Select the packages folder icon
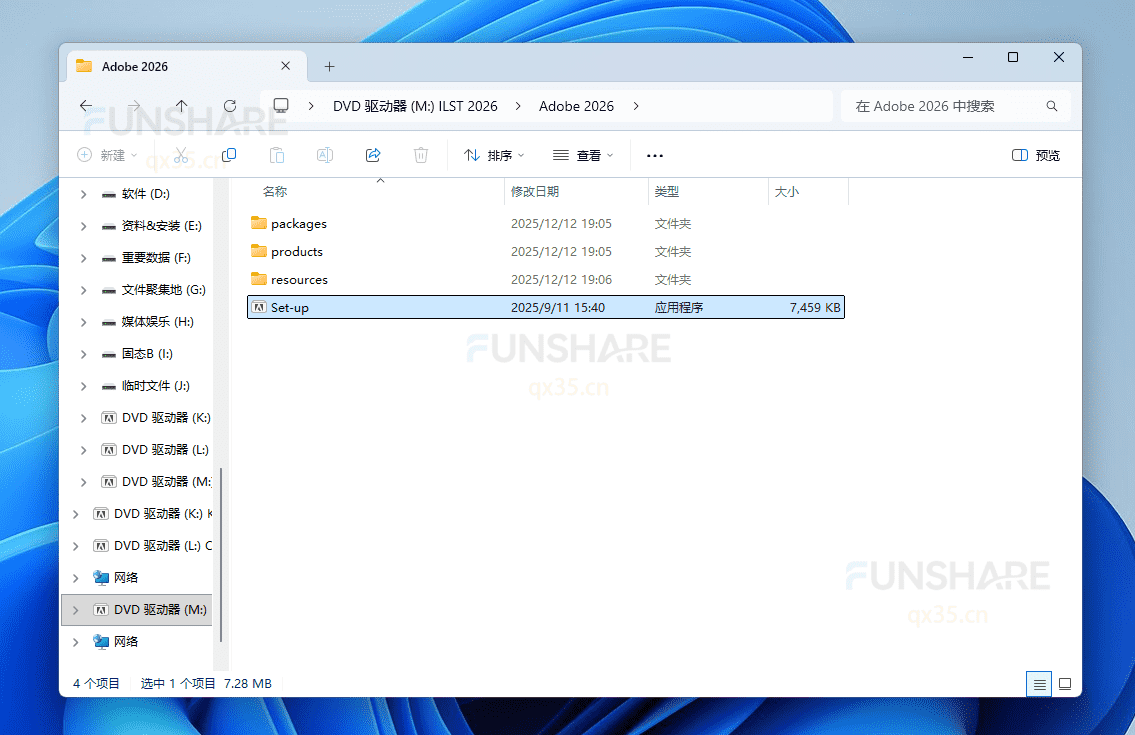Screen dimensions: 1135x735 point(258,223)
